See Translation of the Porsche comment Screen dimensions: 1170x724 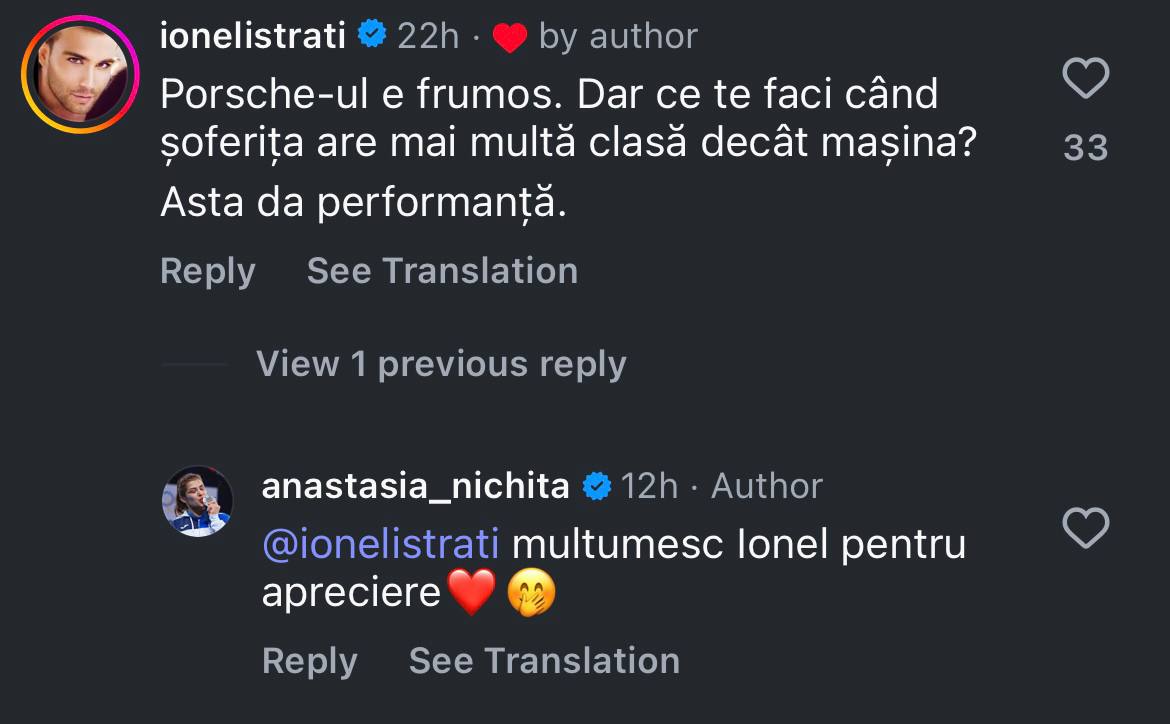coord(442,271)
